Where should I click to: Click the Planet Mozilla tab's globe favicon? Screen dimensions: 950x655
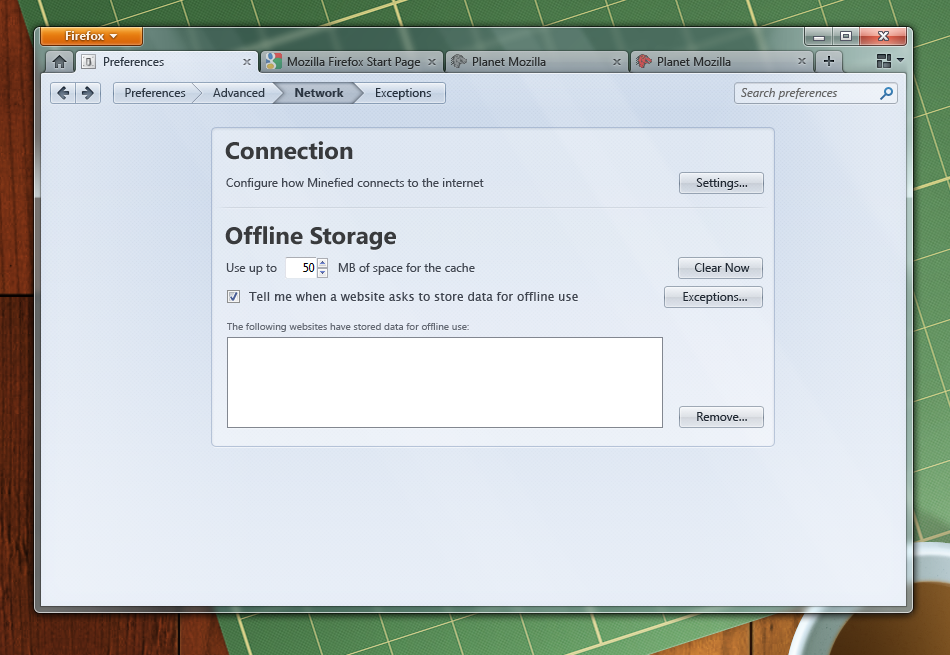coord(458,61)
